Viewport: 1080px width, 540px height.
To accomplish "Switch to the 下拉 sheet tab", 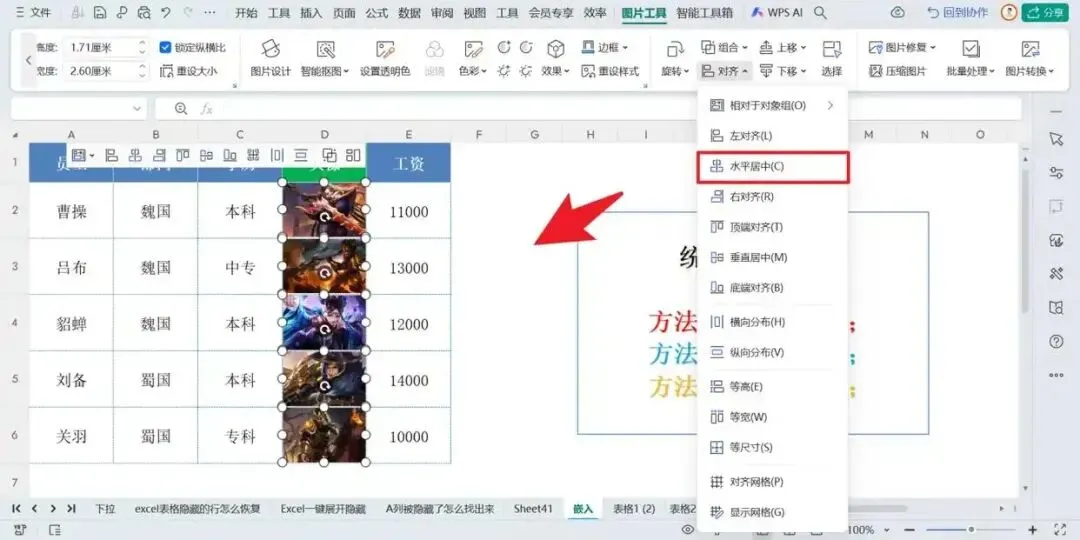I will [x=105, y=509].
